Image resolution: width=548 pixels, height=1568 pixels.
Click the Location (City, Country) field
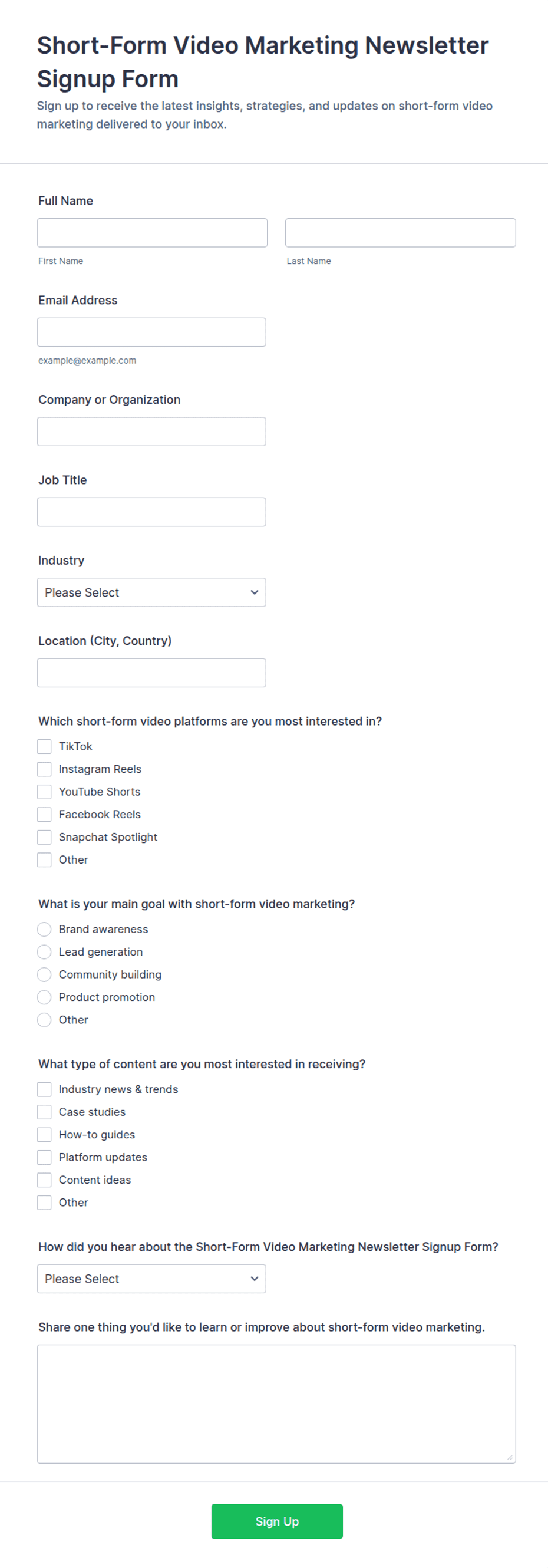[151, 672]
